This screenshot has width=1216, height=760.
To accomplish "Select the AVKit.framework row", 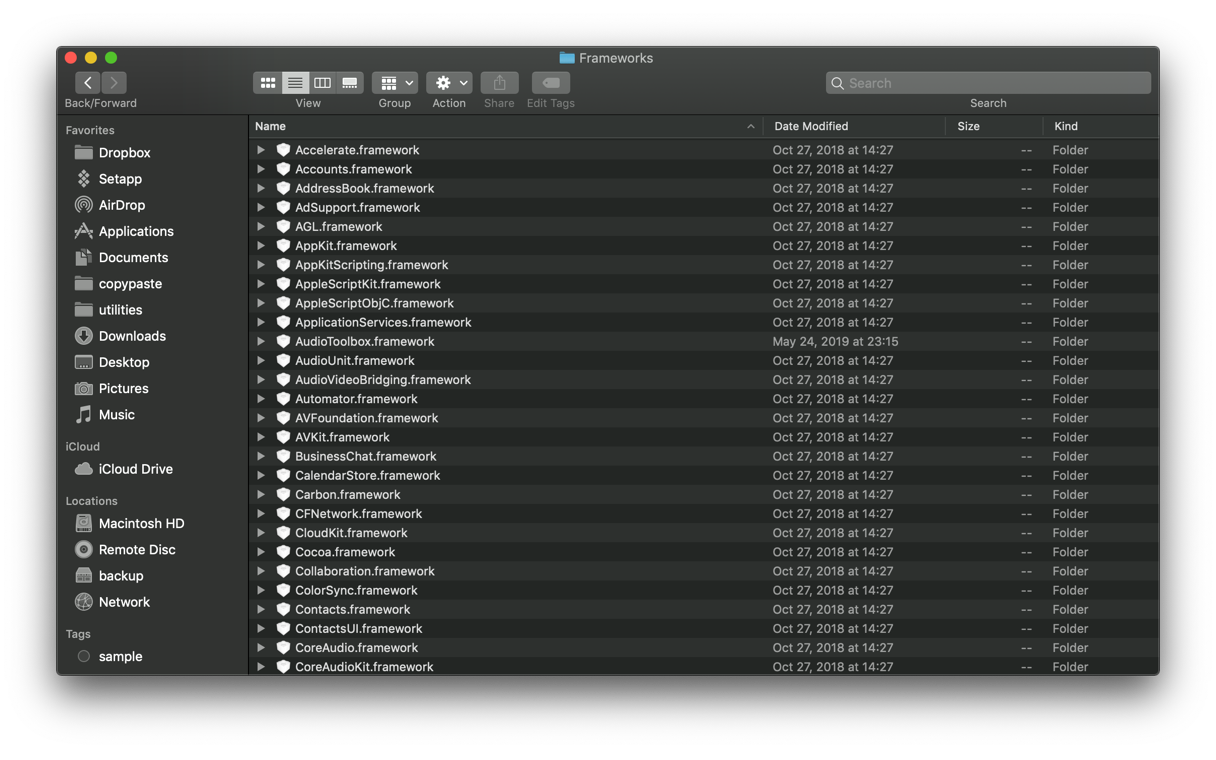I will pyautogui.click(x=704, y=437).
